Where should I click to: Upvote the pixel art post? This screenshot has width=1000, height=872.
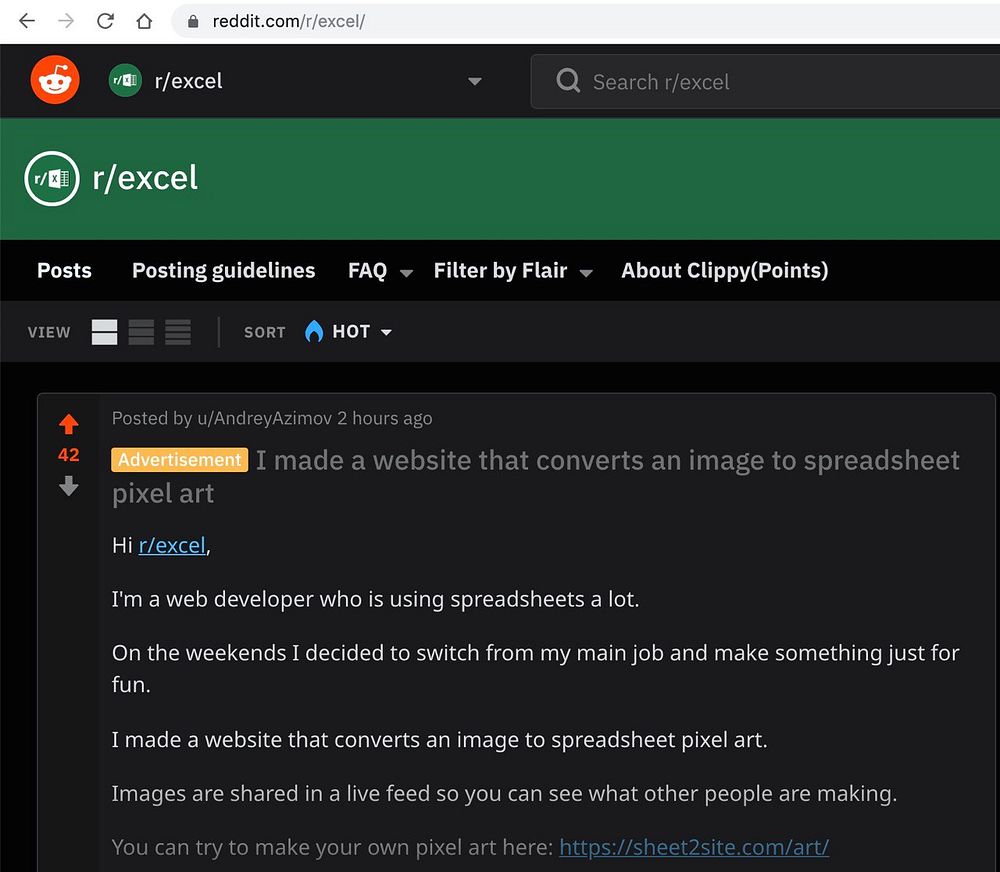(x=68, y=424)
